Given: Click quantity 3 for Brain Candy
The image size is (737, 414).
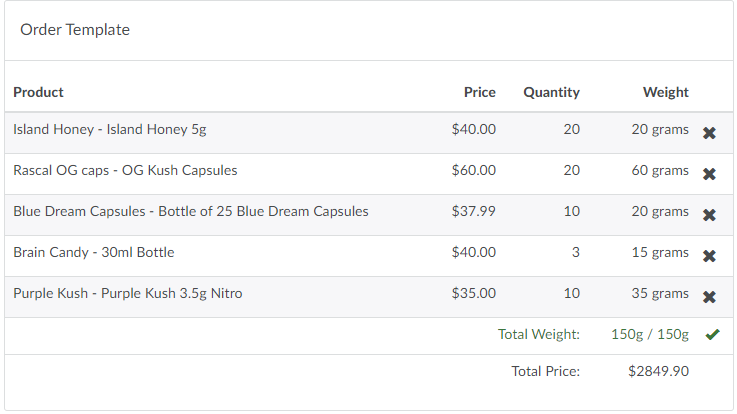Looking at the screenshot, I should [576, 252].
